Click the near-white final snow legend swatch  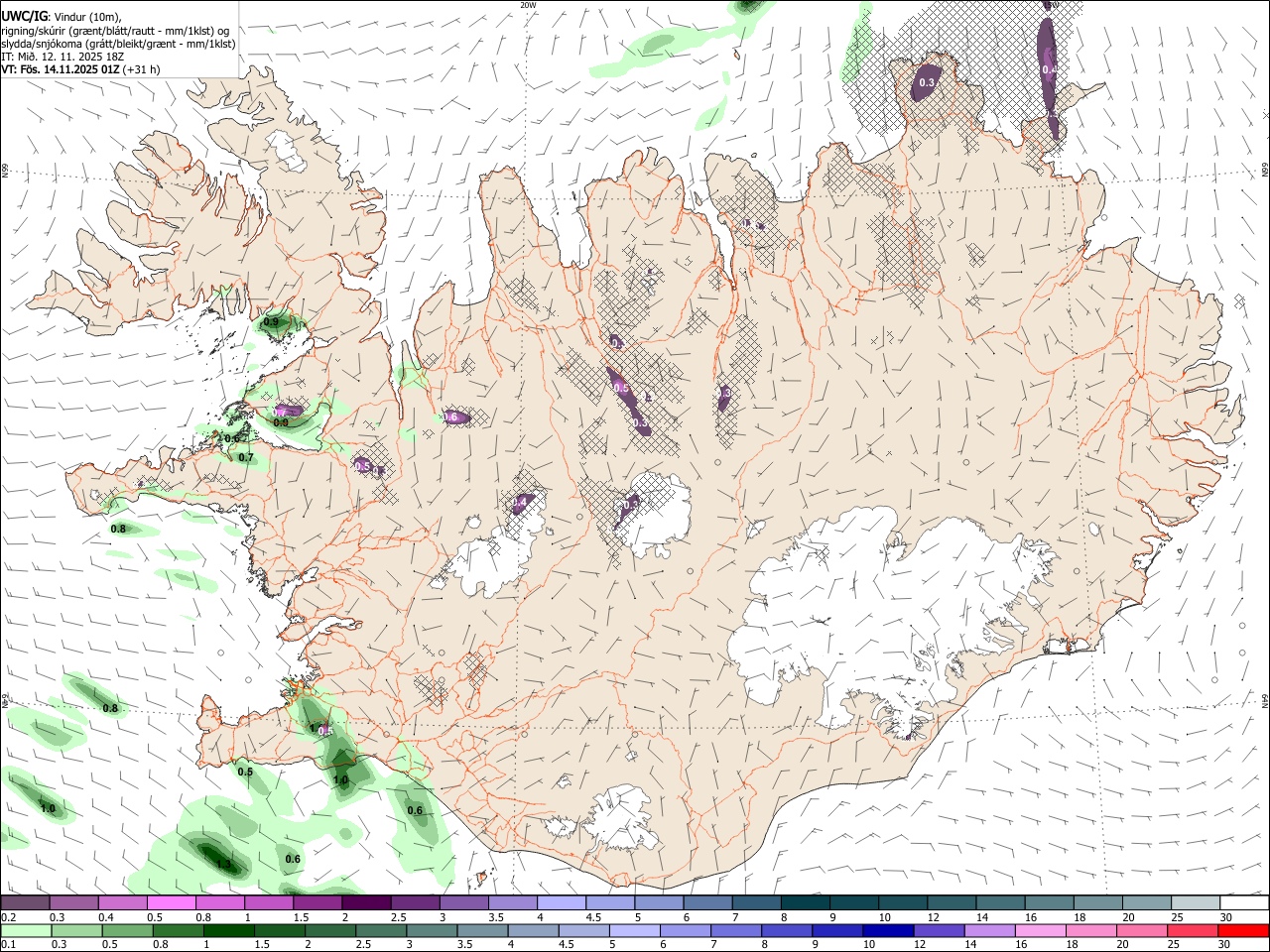[x=1244, y=903]
